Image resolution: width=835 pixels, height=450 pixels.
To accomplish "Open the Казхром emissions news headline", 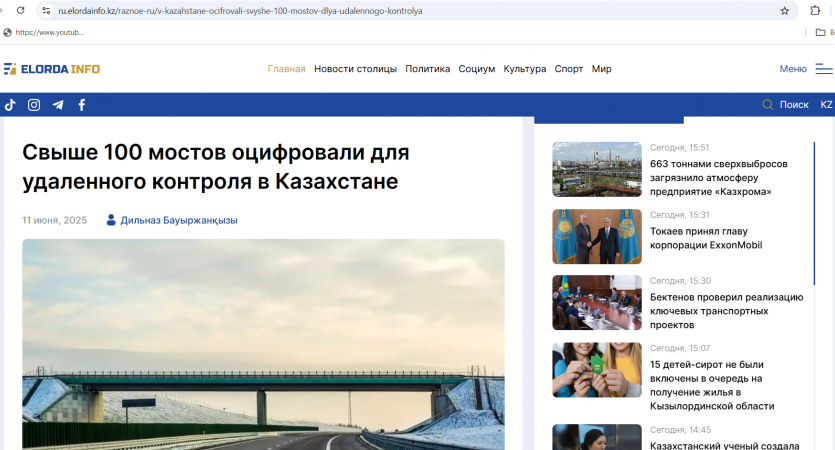I will [x=718, y=178].
